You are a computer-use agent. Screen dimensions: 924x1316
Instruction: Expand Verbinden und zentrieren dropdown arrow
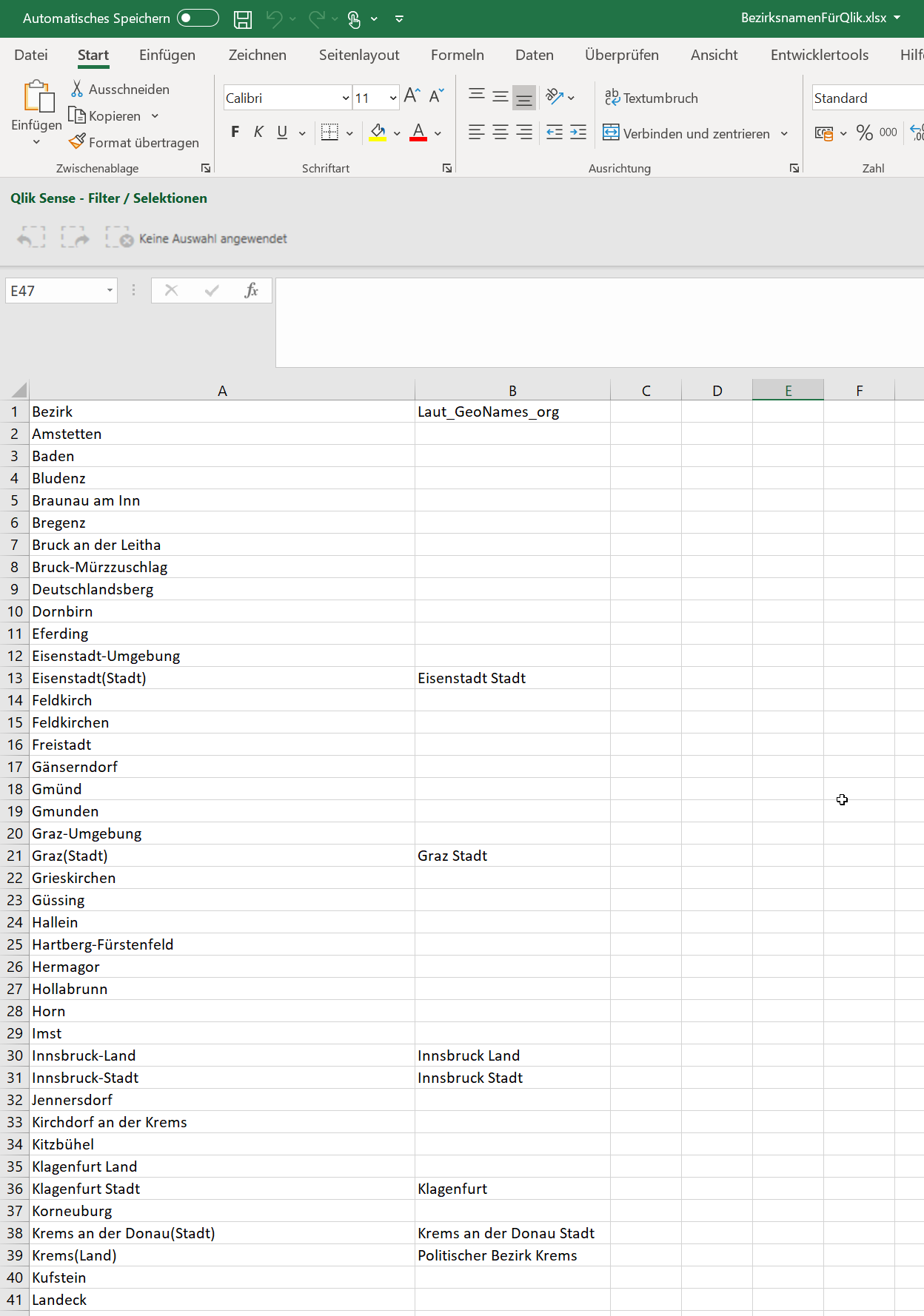coord(784,134)
